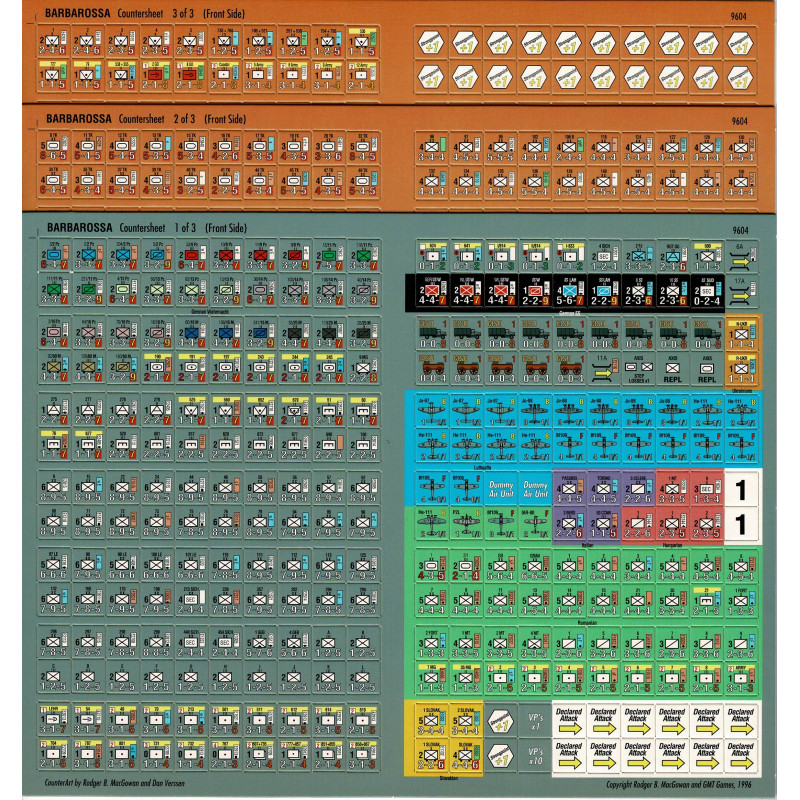This screenshot has height=800, width=800.
Task: Pick the AXIS Step Losses x1 counter
Action: [x=638, y=369]
